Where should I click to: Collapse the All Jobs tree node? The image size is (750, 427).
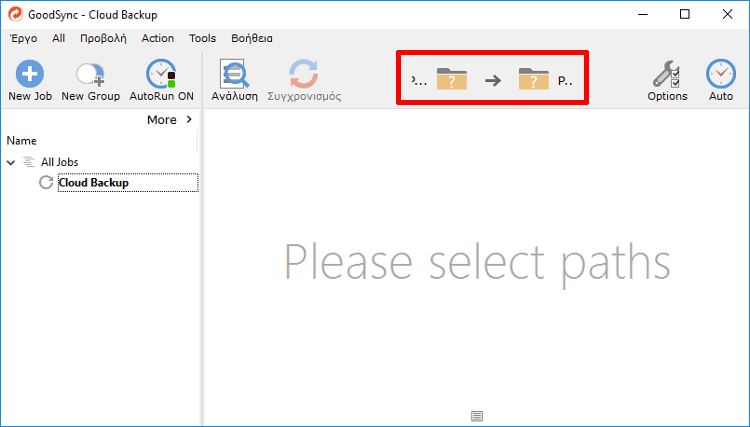point(11,163)
